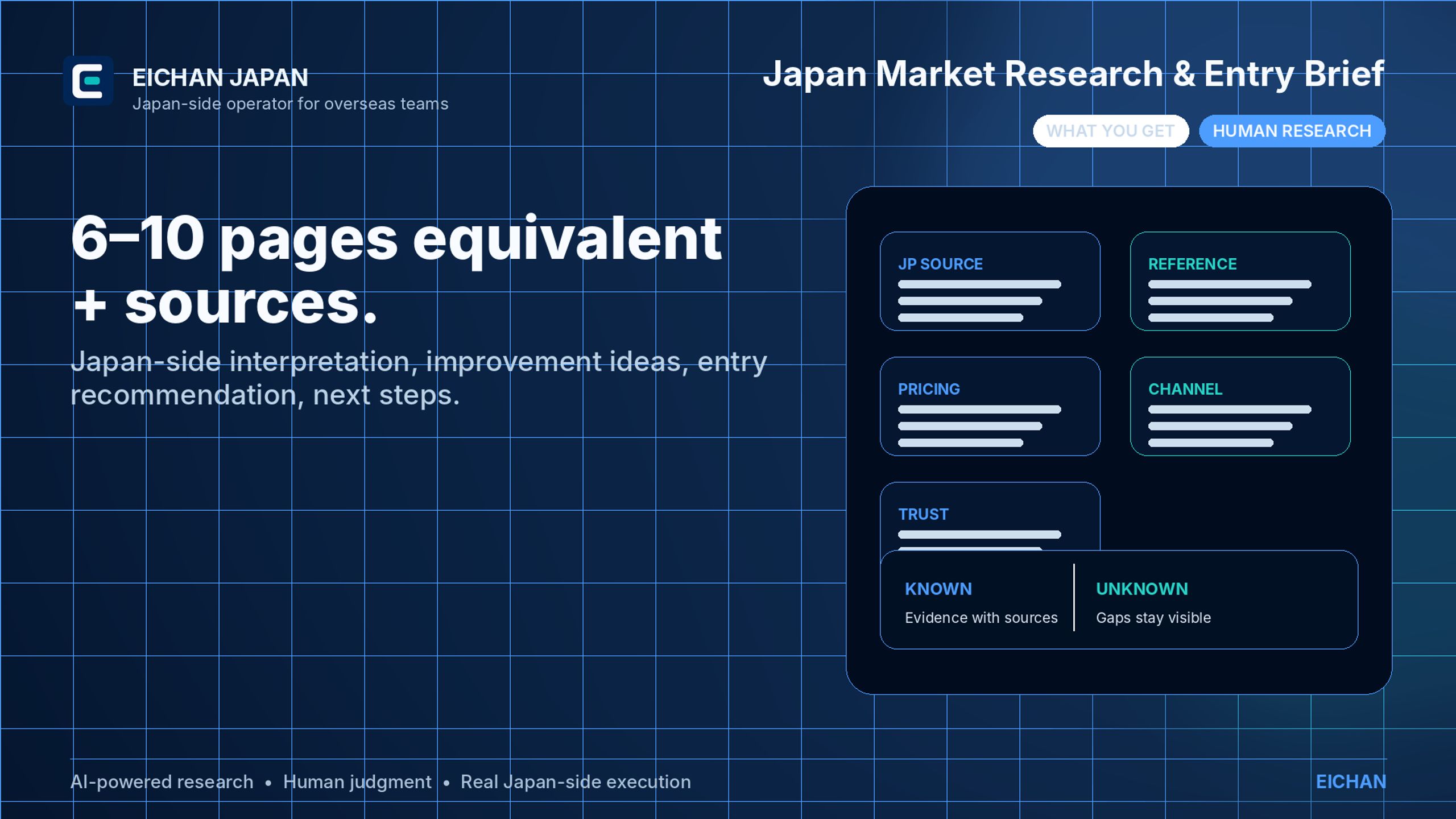Click 'Human judgment' footer text

tap(357, 783)
